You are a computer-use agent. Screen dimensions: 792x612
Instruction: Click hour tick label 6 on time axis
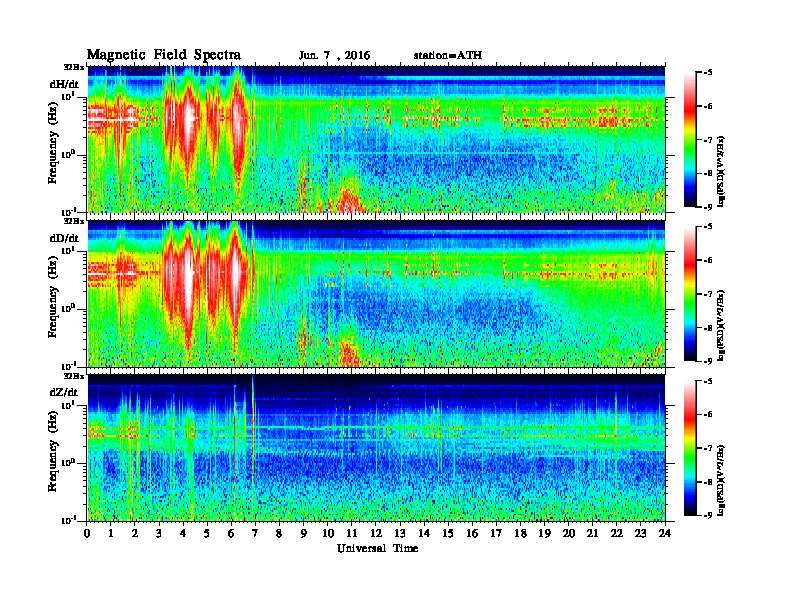point(231,533)
